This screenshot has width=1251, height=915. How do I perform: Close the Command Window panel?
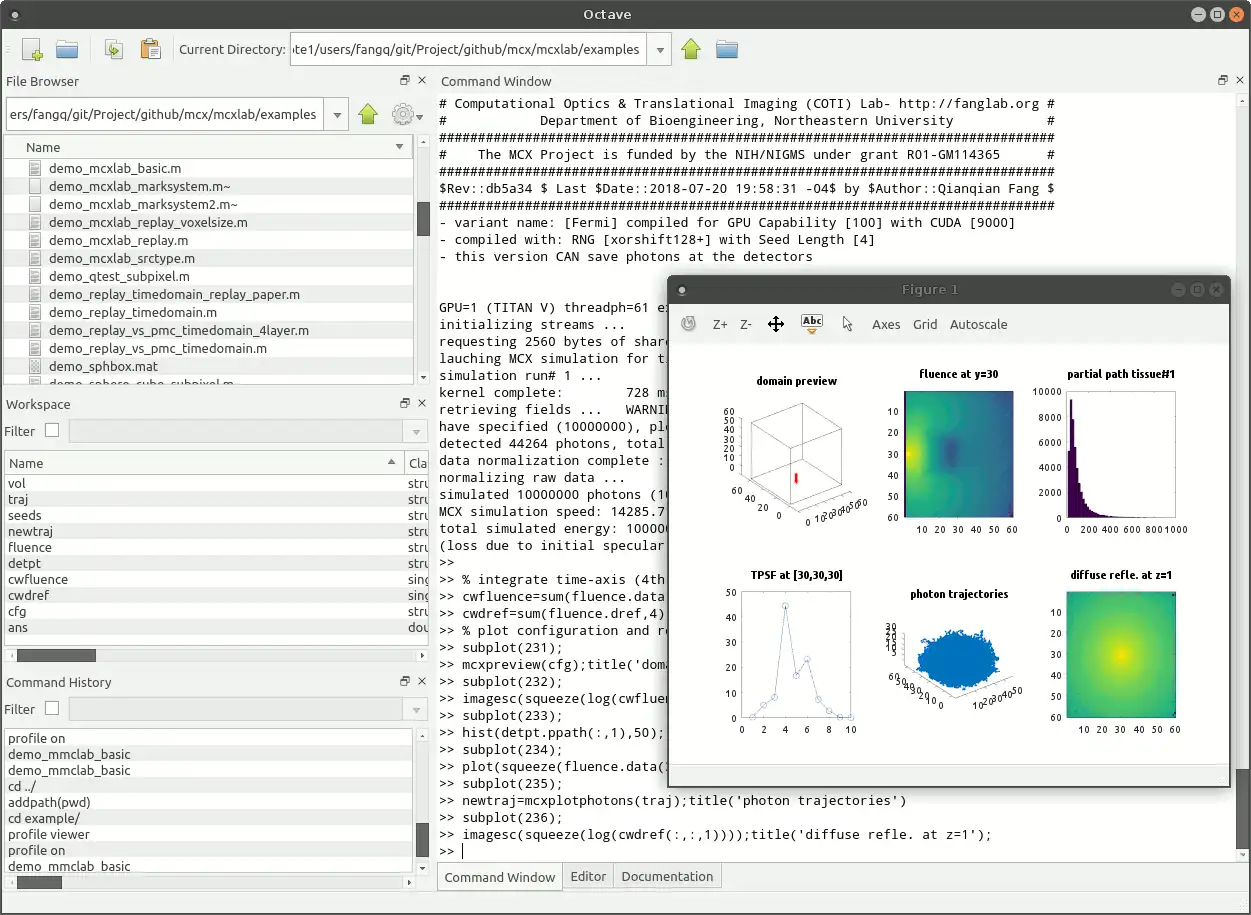click(1239, 81)
